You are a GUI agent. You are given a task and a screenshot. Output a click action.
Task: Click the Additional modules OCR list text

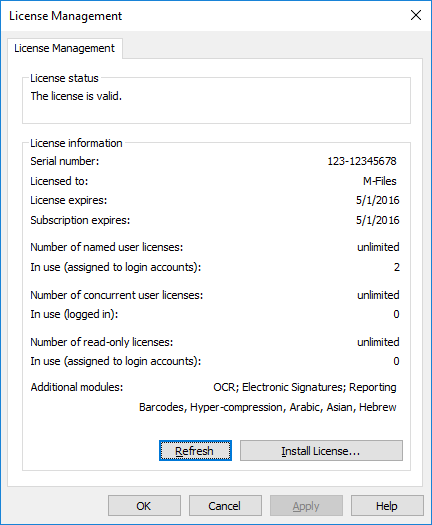(x=305, y=387)
